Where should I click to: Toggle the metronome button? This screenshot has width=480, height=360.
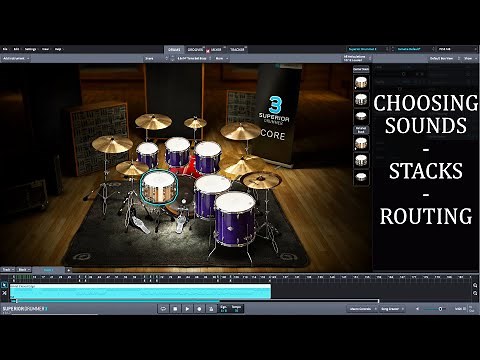[x=211, y=309]
